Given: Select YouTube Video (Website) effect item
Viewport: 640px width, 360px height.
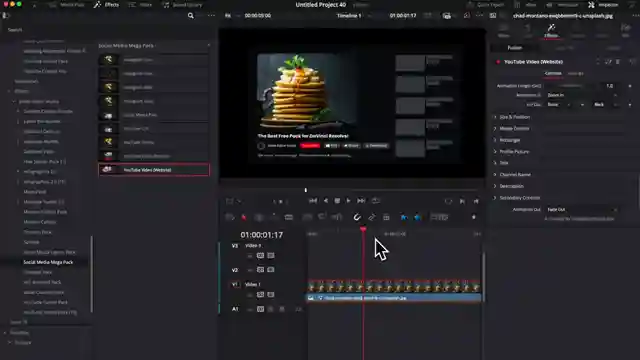Looking at the screenshot, I should point(154,170).
